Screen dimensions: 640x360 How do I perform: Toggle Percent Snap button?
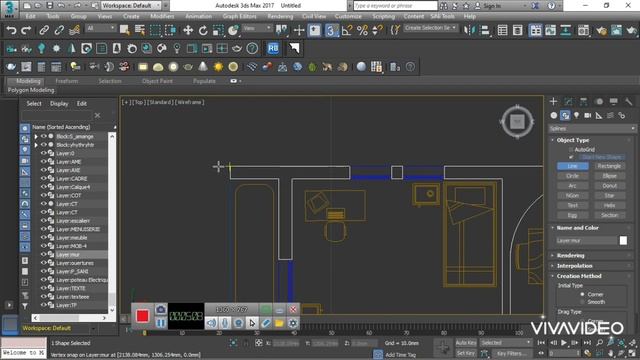point(362,30)
